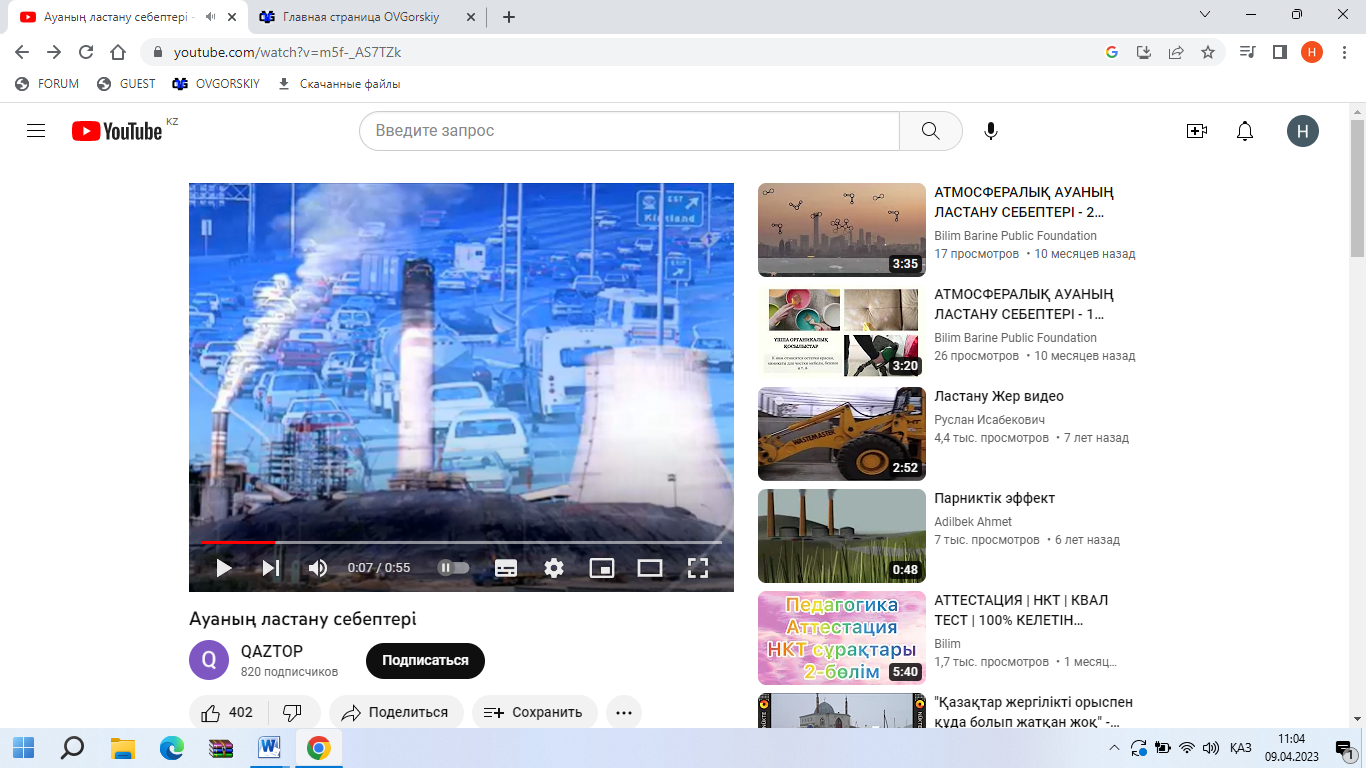Open the QAZTOP channel name link
The height and width of the screenshot is (768, 1366).
tap(272, 651)
